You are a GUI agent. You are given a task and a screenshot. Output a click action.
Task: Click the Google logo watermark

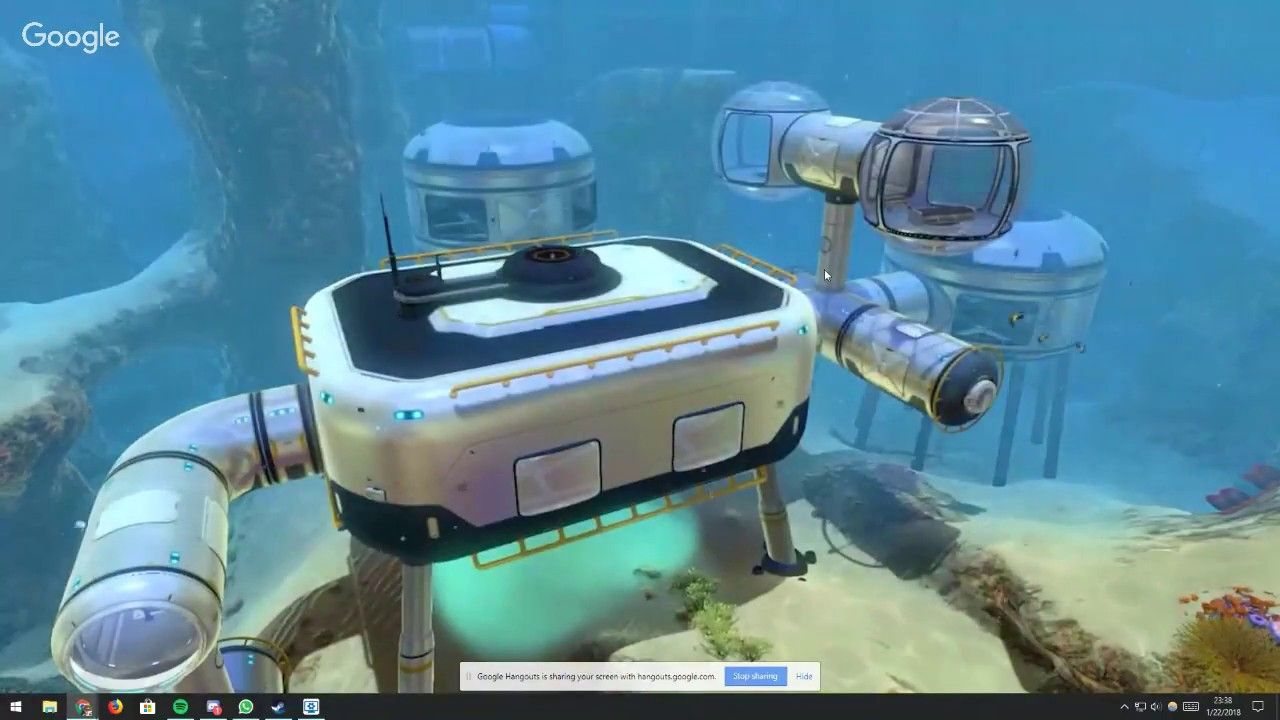point(70,37)
